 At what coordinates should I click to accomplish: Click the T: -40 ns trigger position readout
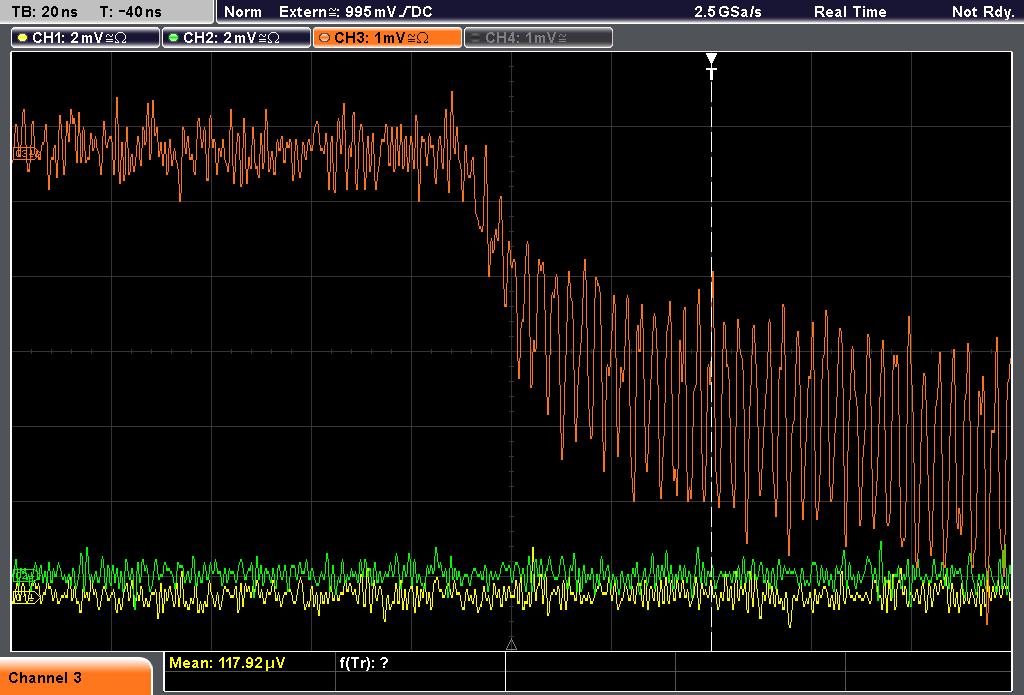[131, 12]
